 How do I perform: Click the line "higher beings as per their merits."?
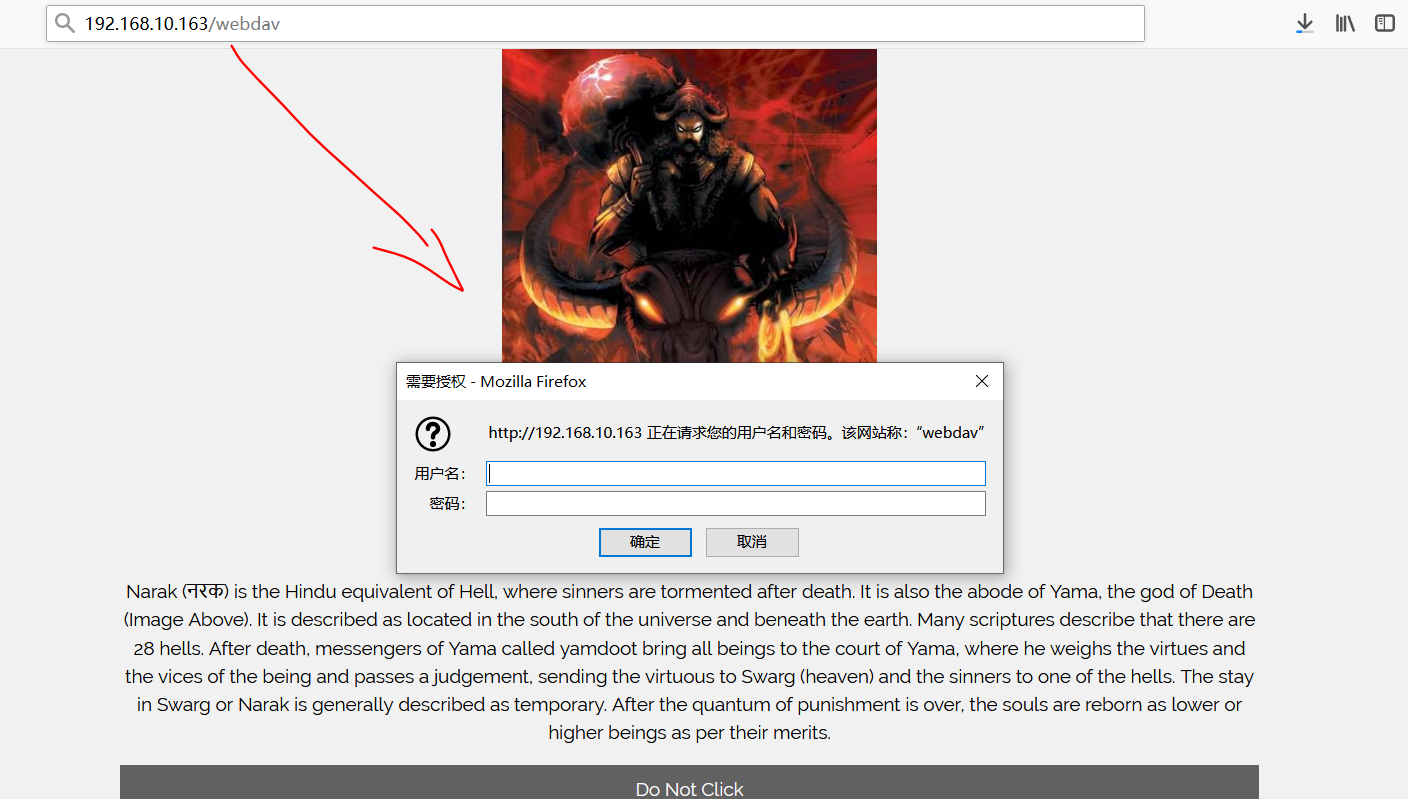pyautogui.click(x=689, y=733)
